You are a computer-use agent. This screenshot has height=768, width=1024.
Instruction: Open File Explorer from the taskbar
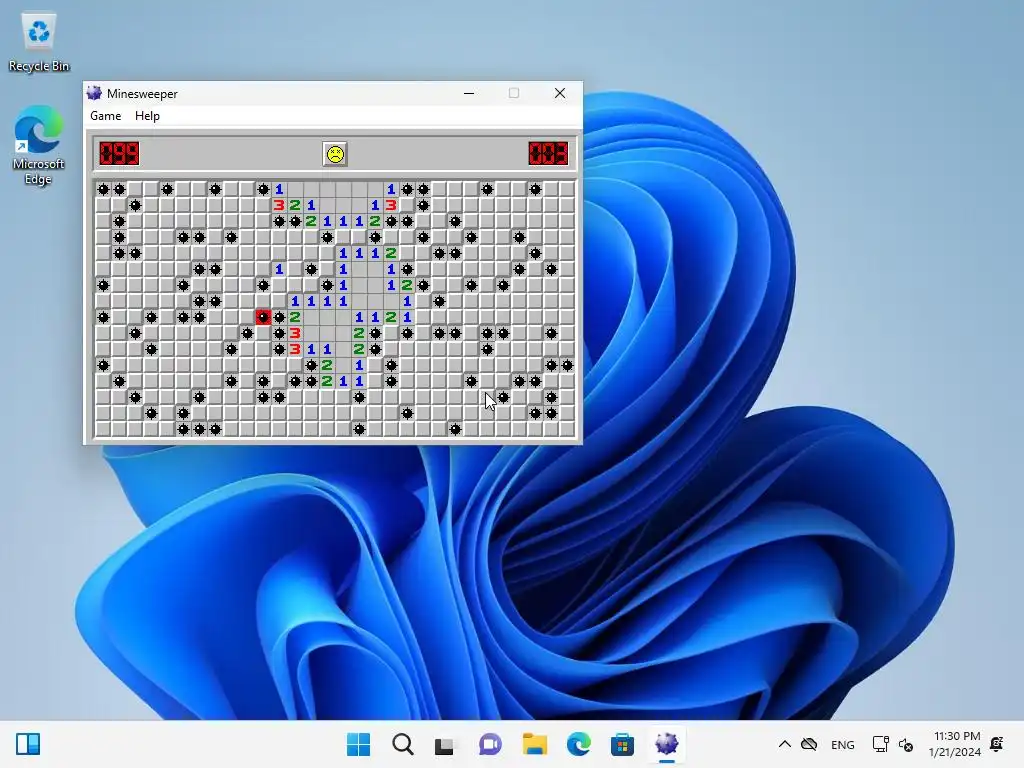tap(535, 744)
